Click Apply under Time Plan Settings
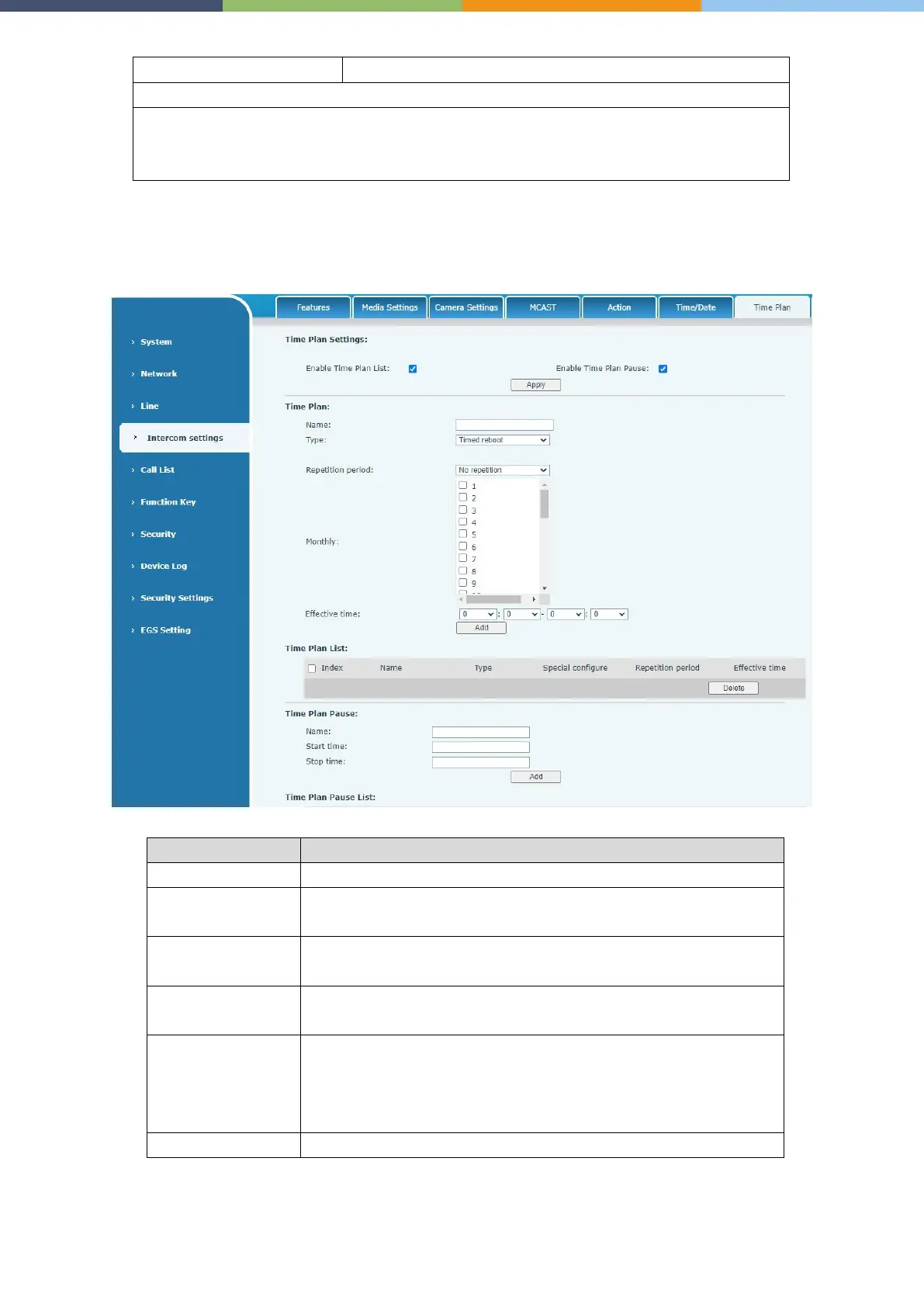 click(x=535, y=385)
